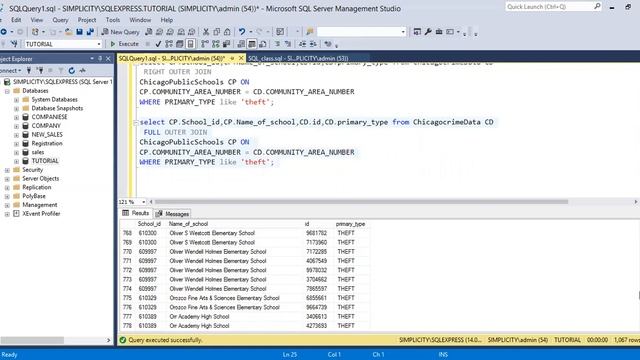Viewport: 640px width, 360px height.
Task: Click the New Query toolbar button
Action: coord(120,32)
